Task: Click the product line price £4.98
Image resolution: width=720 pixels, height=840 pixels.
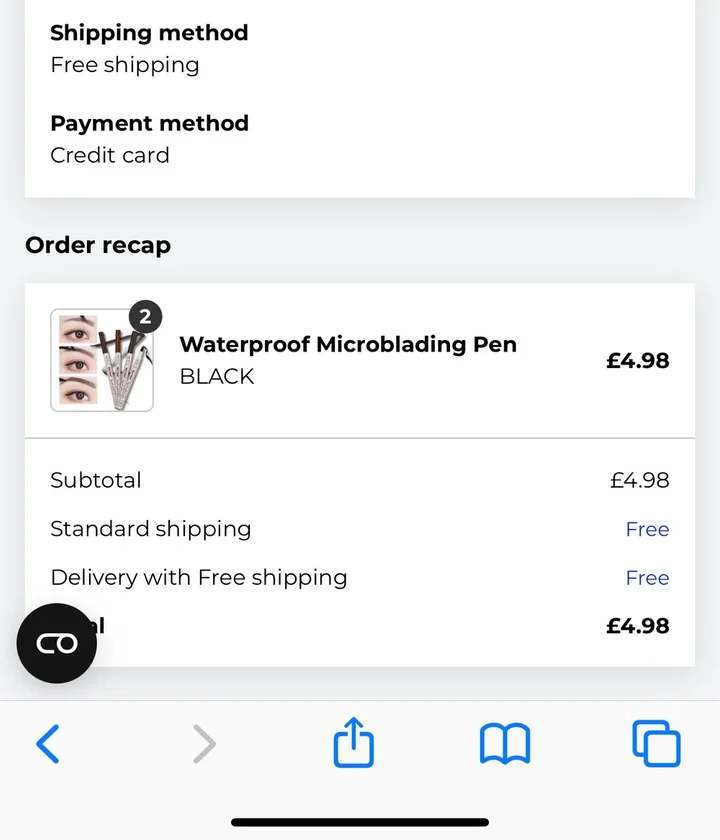Action: [637, 361]
